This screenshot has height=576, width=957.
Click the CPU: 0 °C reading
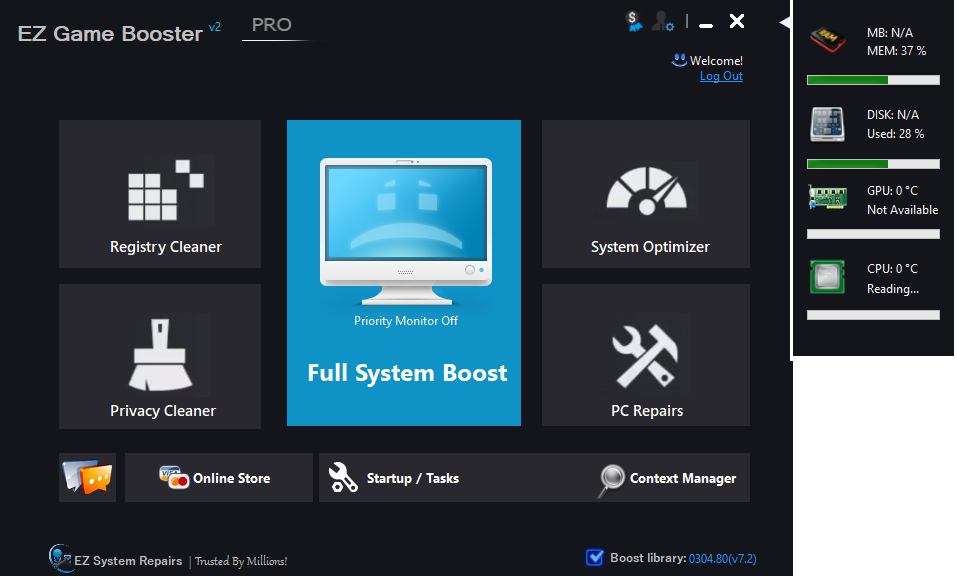point(892,268)
